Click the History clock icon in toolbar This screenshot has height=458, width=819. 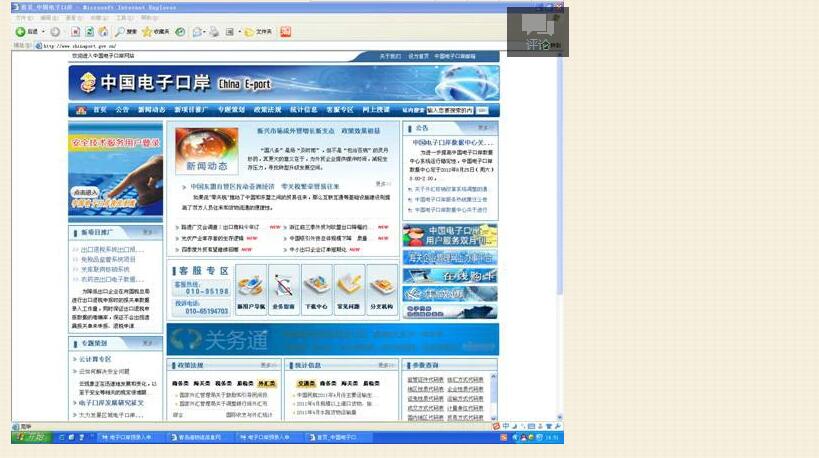tap(180, 32)
